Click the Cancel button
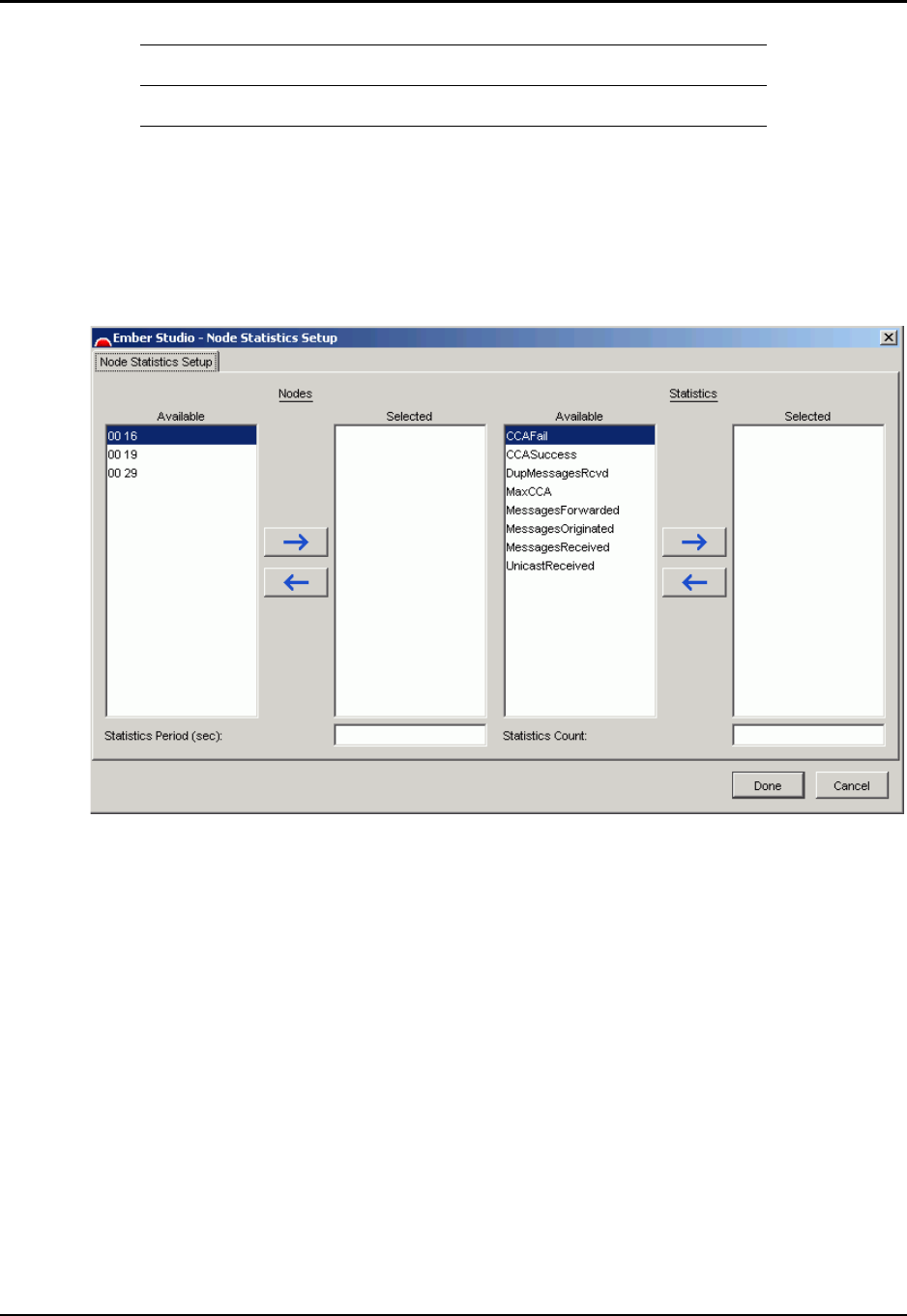 852,785
